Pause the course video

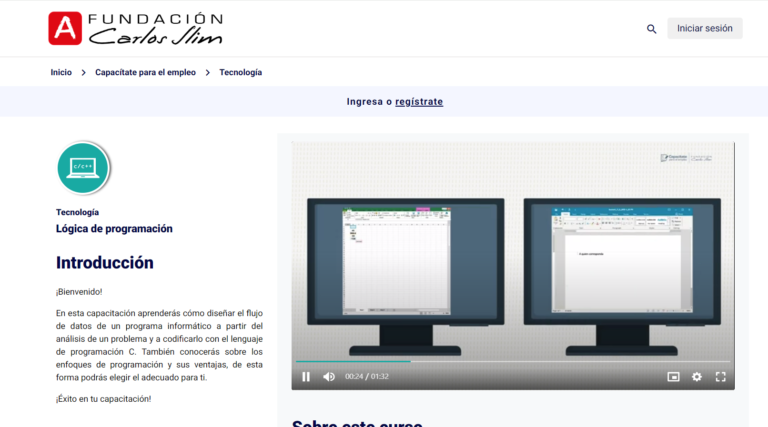[x=306, y=377]
